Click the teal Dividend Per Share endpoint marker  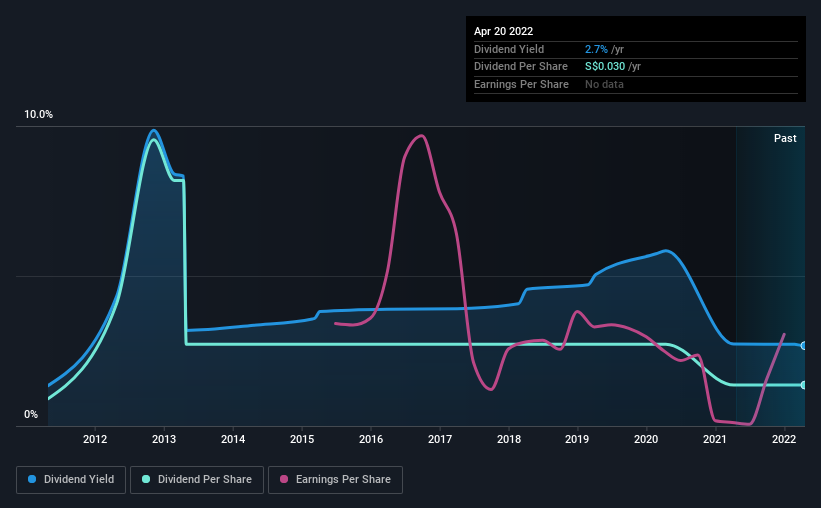pos(804,385)
